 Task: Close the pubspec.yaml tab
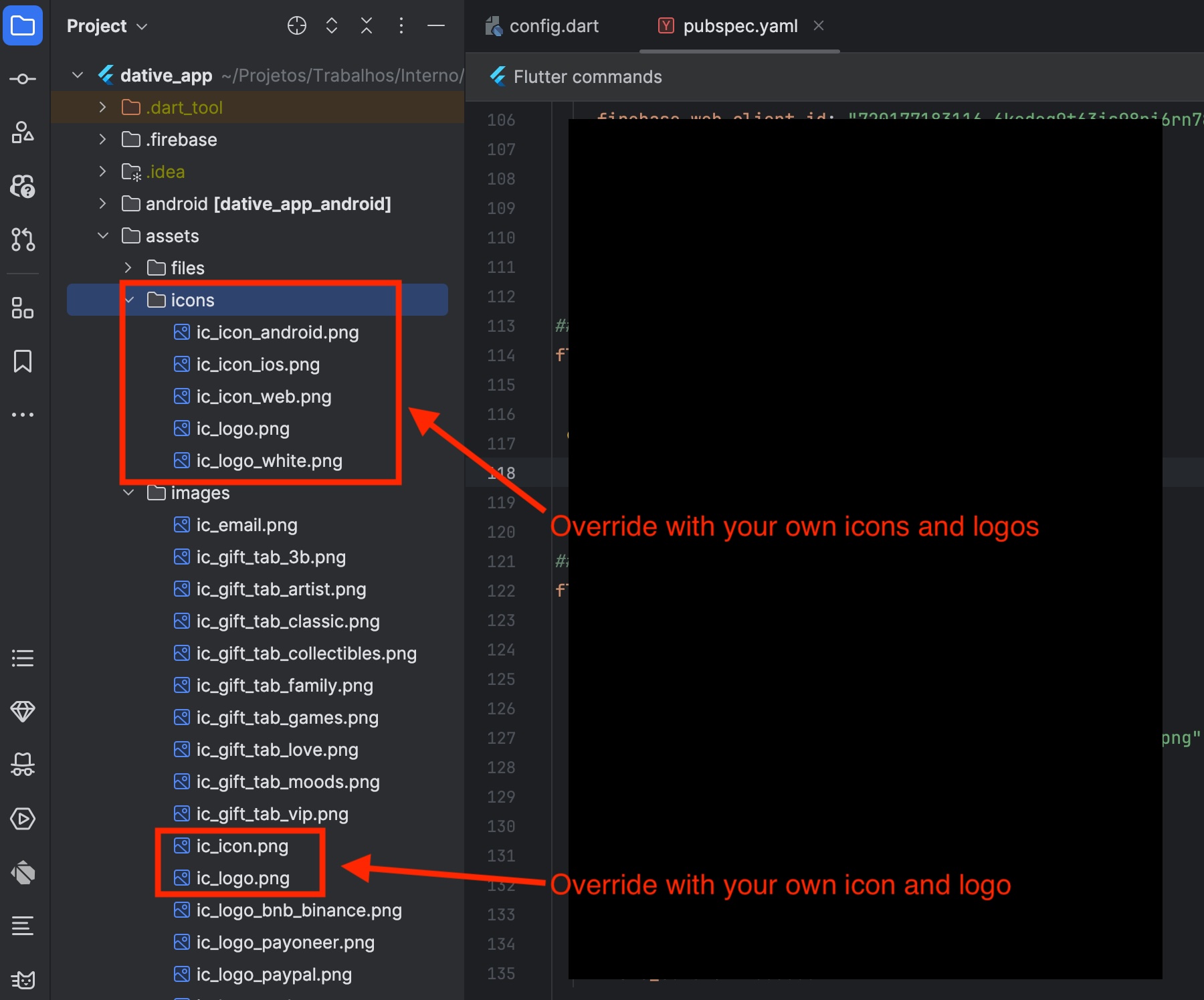point(819,25)
